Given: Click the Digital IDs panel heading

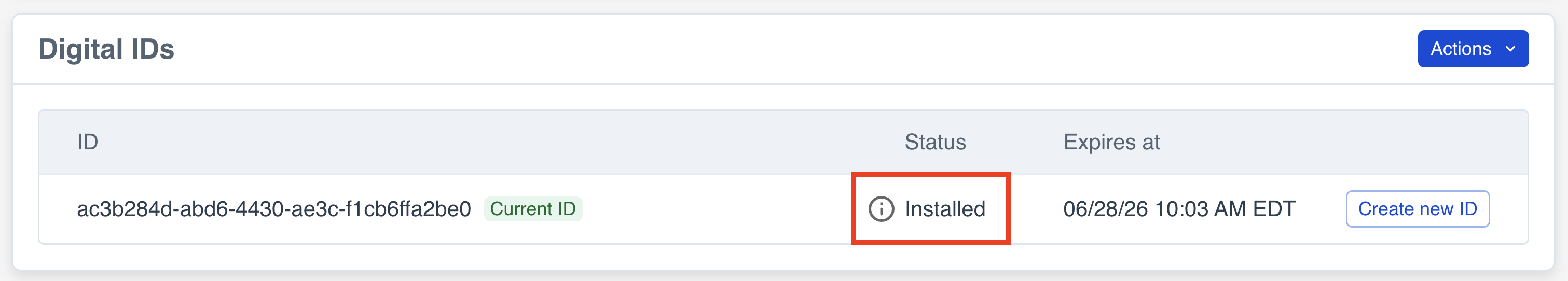Looking at the screenshot, I should [106, 49].
